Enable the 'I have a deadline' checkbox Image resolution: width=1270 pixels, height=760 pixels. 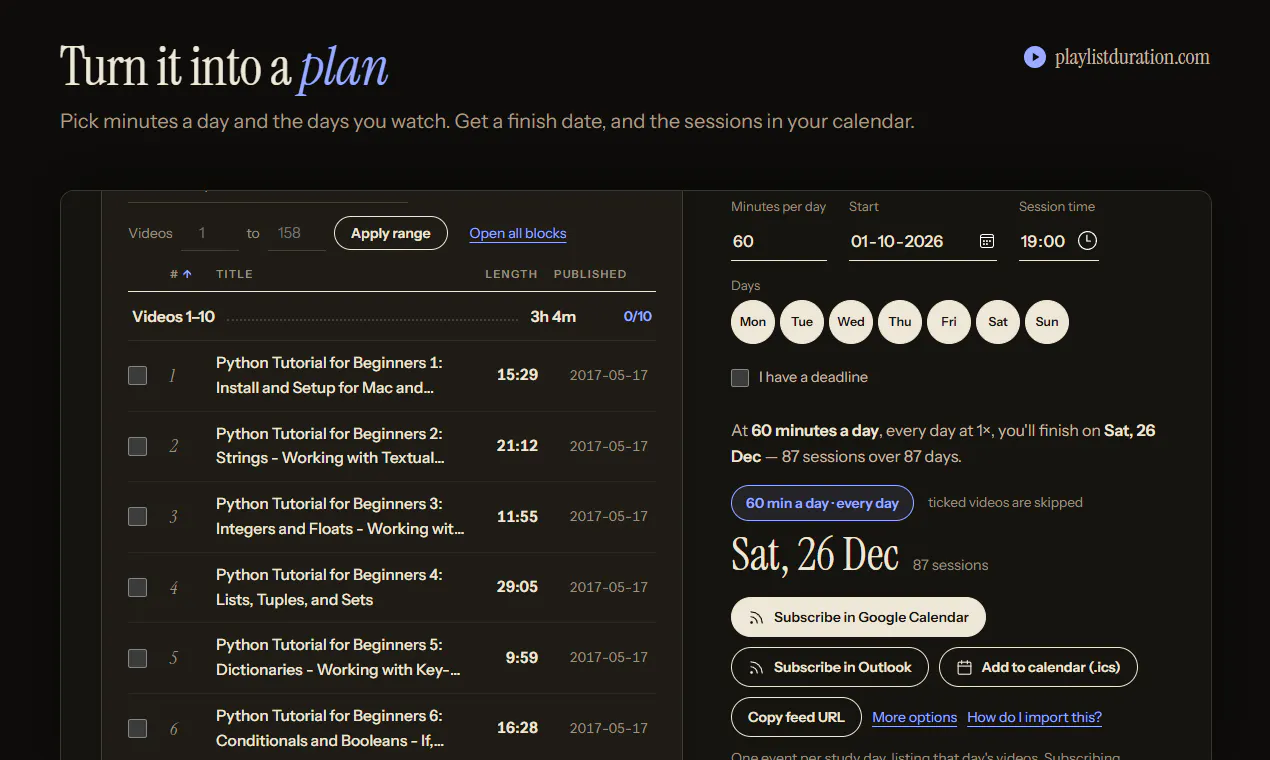click(x=740, y=378)
